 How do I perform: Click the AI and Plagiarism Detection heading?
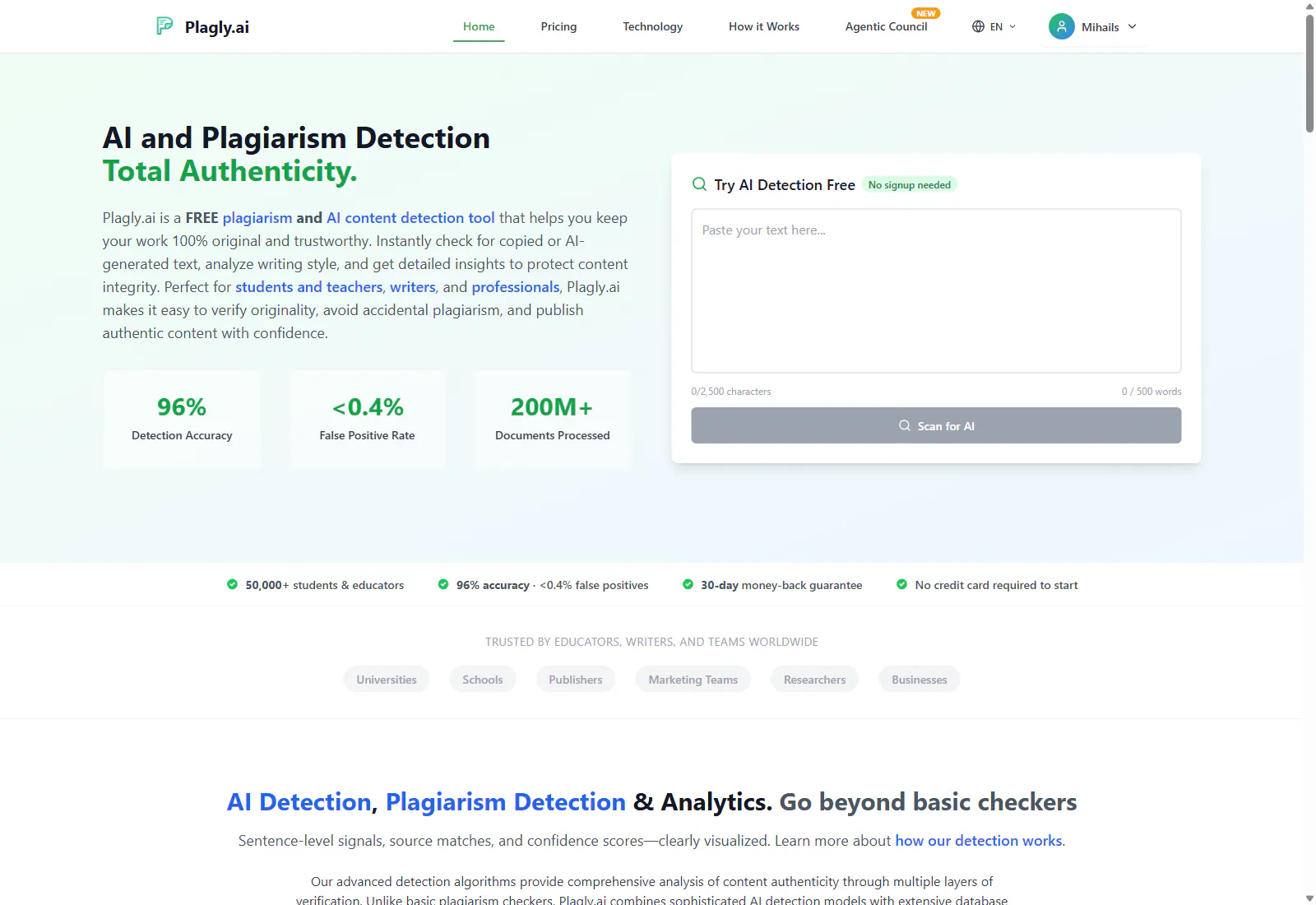pos(296,137)
